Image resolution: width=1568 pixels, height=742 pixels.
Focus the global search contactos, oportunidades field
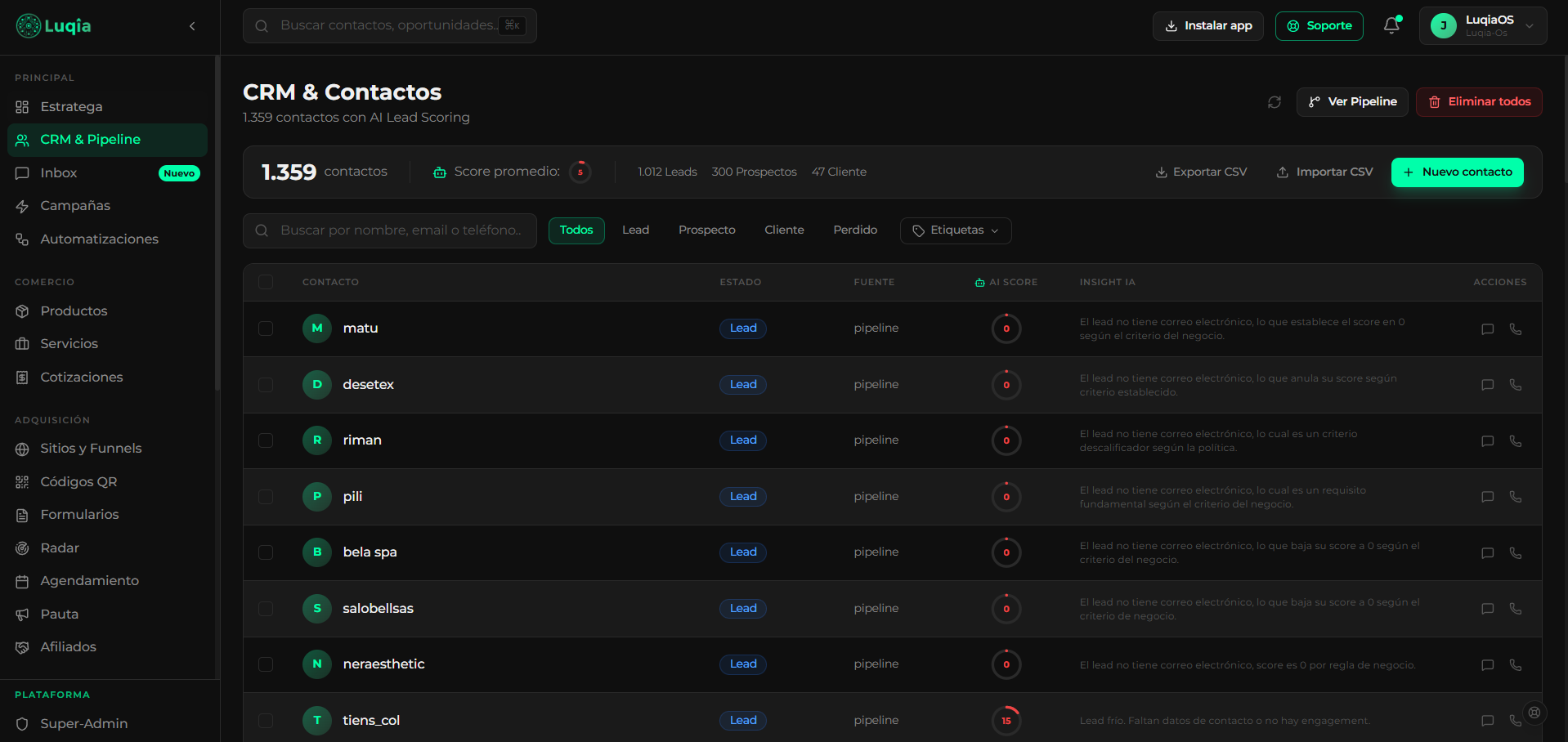[x=390, y=26]
